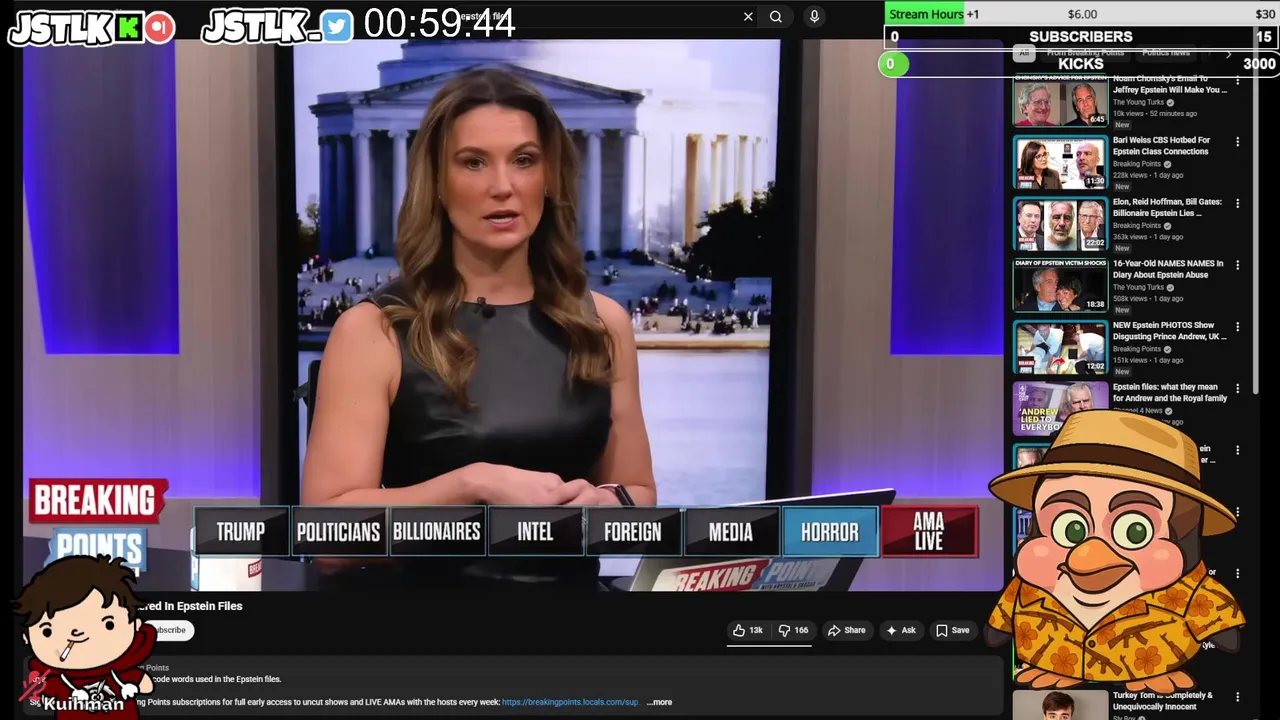This screenshot has width=1280, height=720.
Task: Open options for Noam Chomsky's Email video
Action: 1237,81
